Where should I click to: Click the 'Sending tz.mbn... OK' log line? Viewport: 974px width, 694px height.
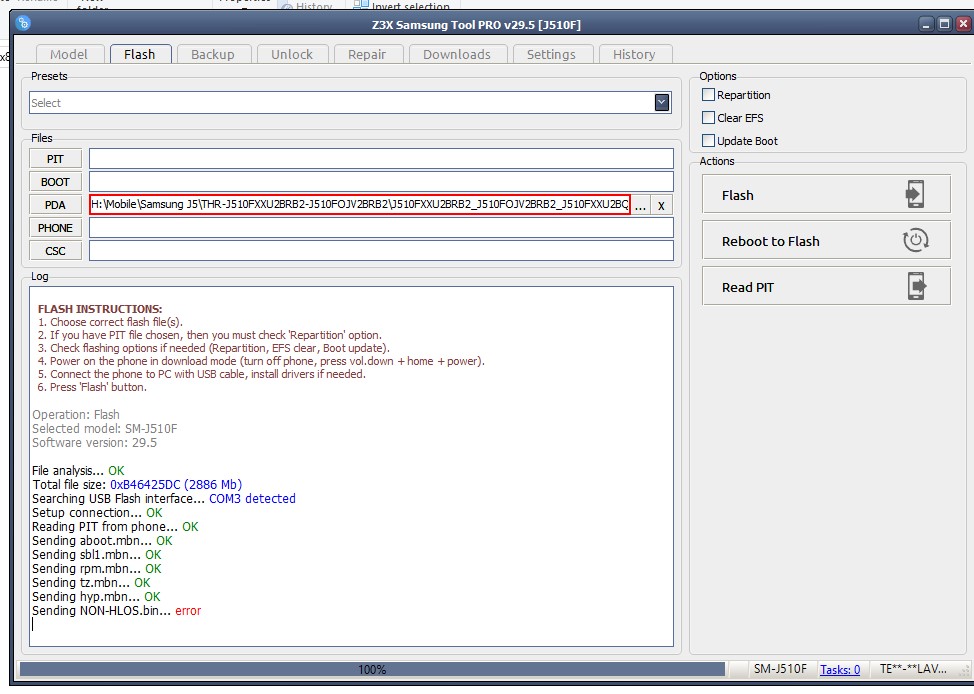pos(91,583)
